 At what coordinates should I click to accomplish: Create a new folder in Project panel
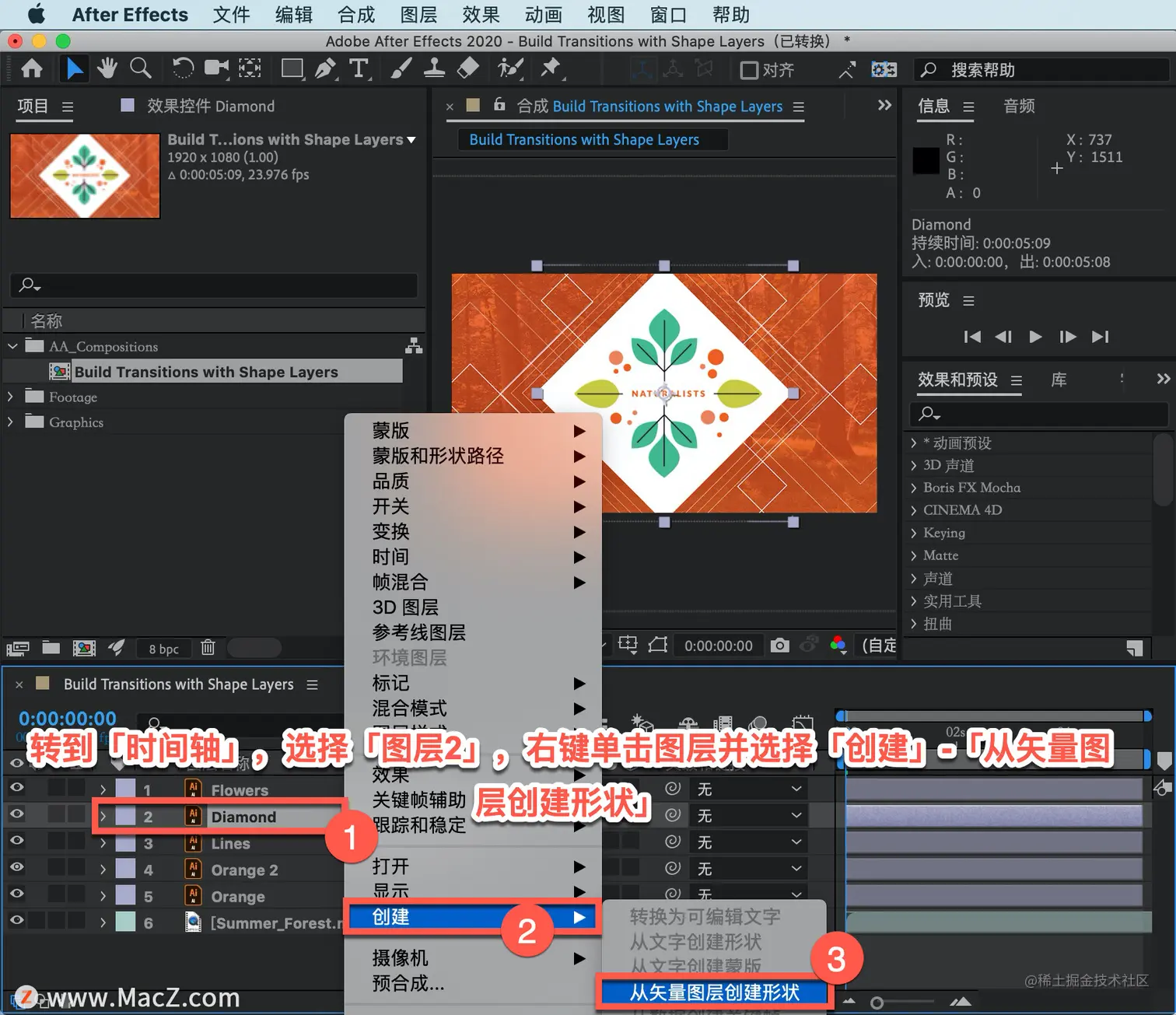tap(51, 647)
